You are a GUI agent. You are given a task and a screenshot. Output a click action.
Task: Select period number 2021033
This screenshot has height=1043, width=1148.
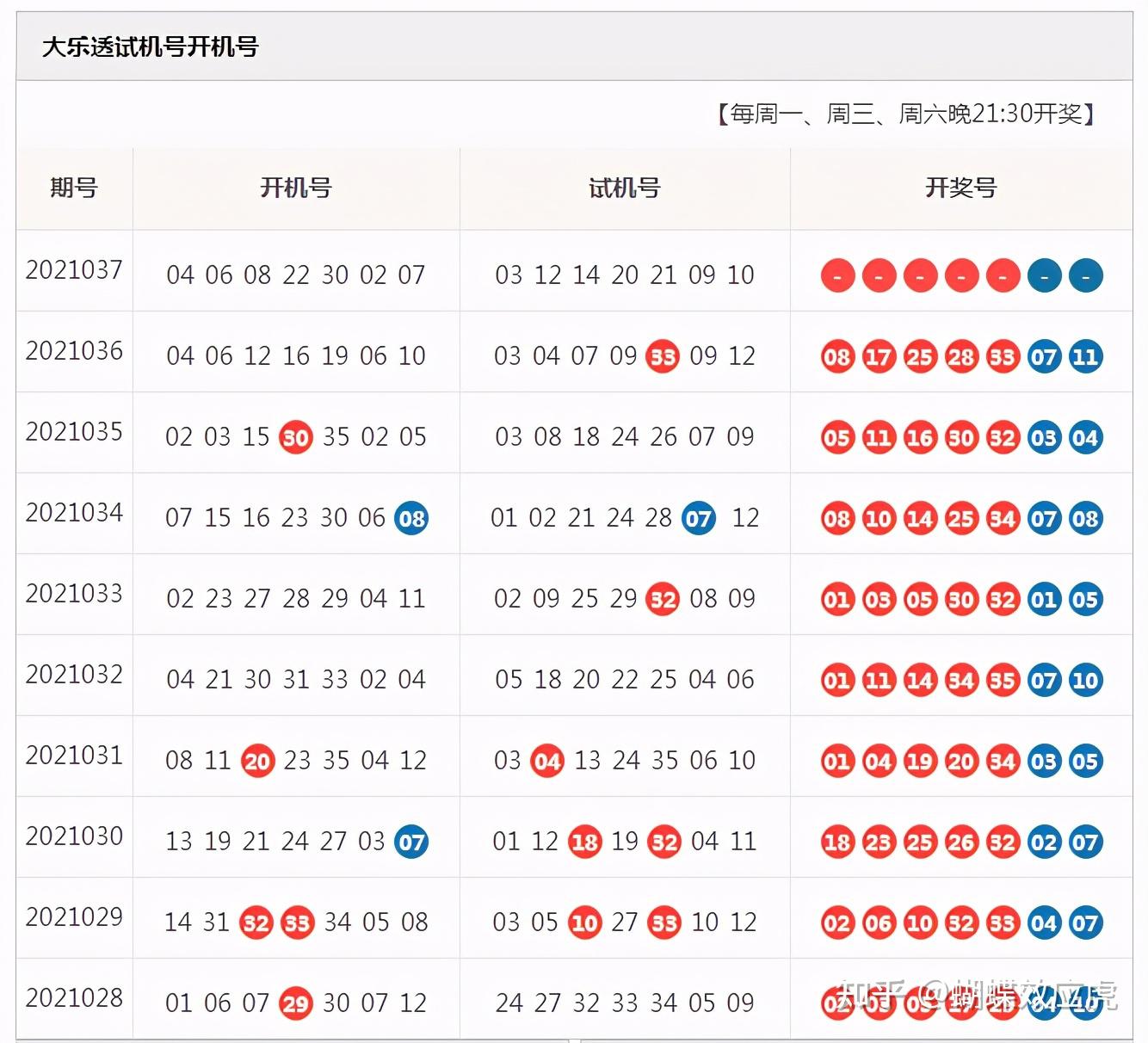[x=74, y=594]
